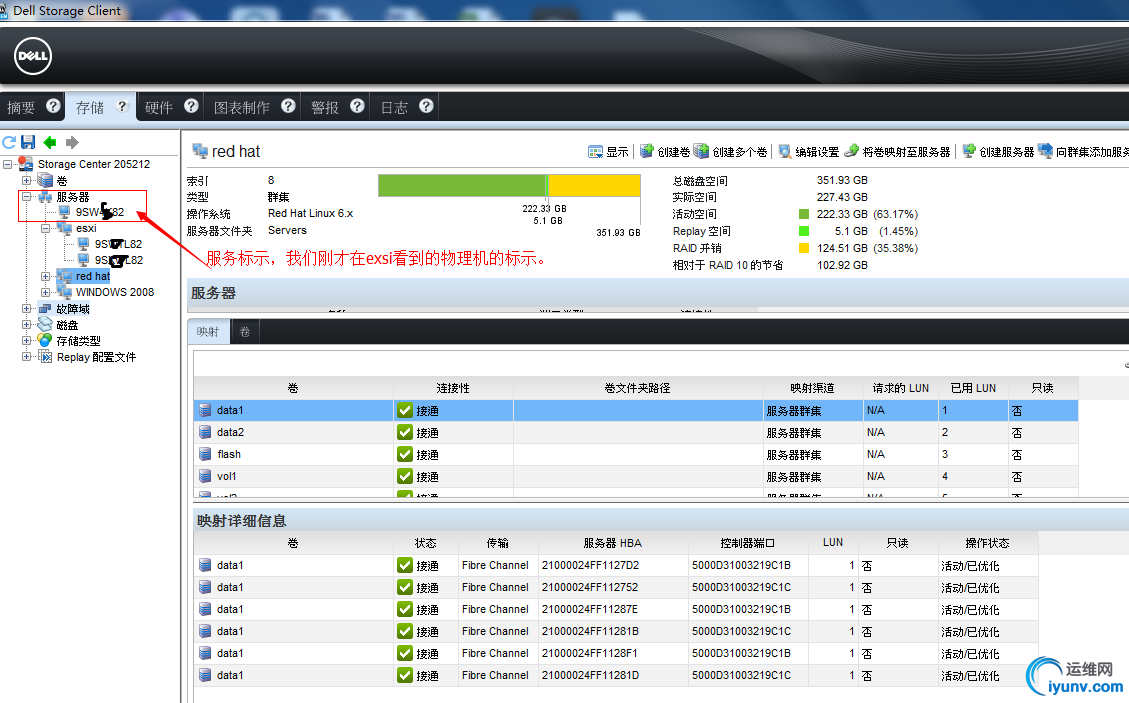Image resolution: width=1129 pixels, height=703 pixels.
Task: Select Replay 配置文件 in the tree
Action: [96, 357]
